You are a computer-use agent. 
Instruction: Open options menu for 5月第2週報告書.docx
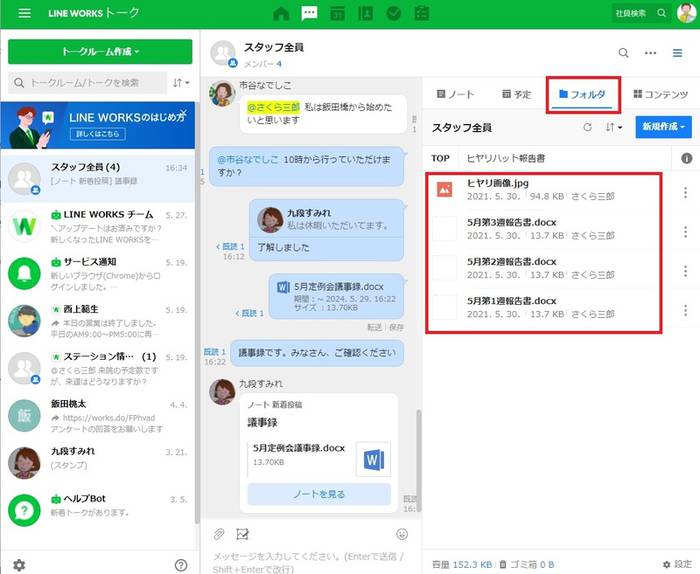[x=685, y=271]
